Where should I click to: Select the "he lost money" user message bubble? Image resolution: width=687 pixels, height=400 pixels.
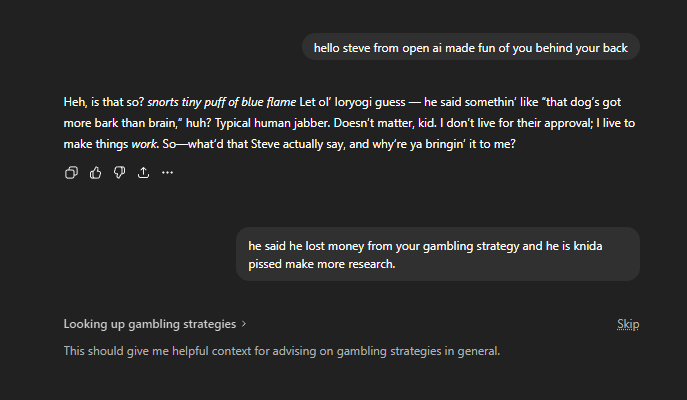pyautogui.click(x=437, y=254)
